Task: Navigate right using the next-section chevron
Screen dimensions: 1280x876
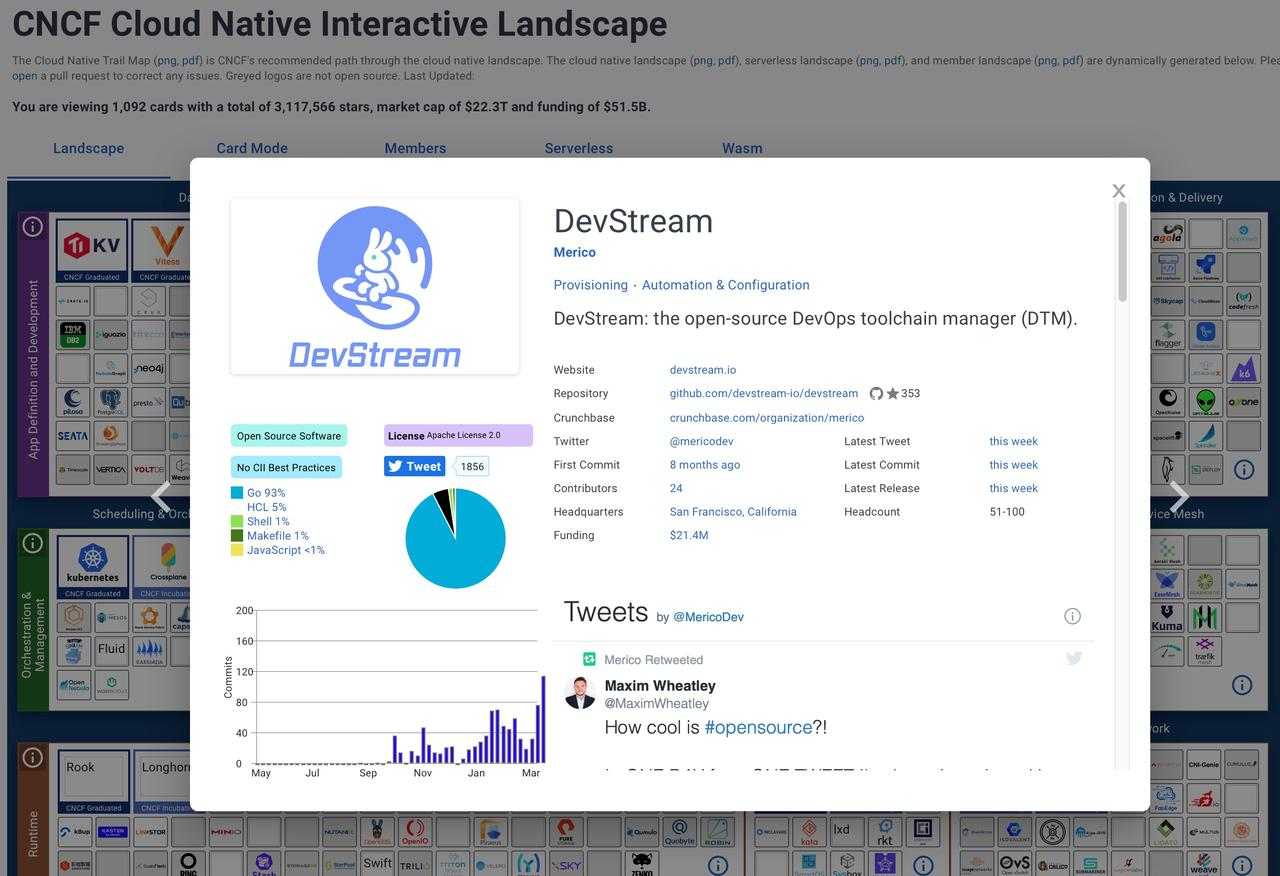Action: (1180, 496)
